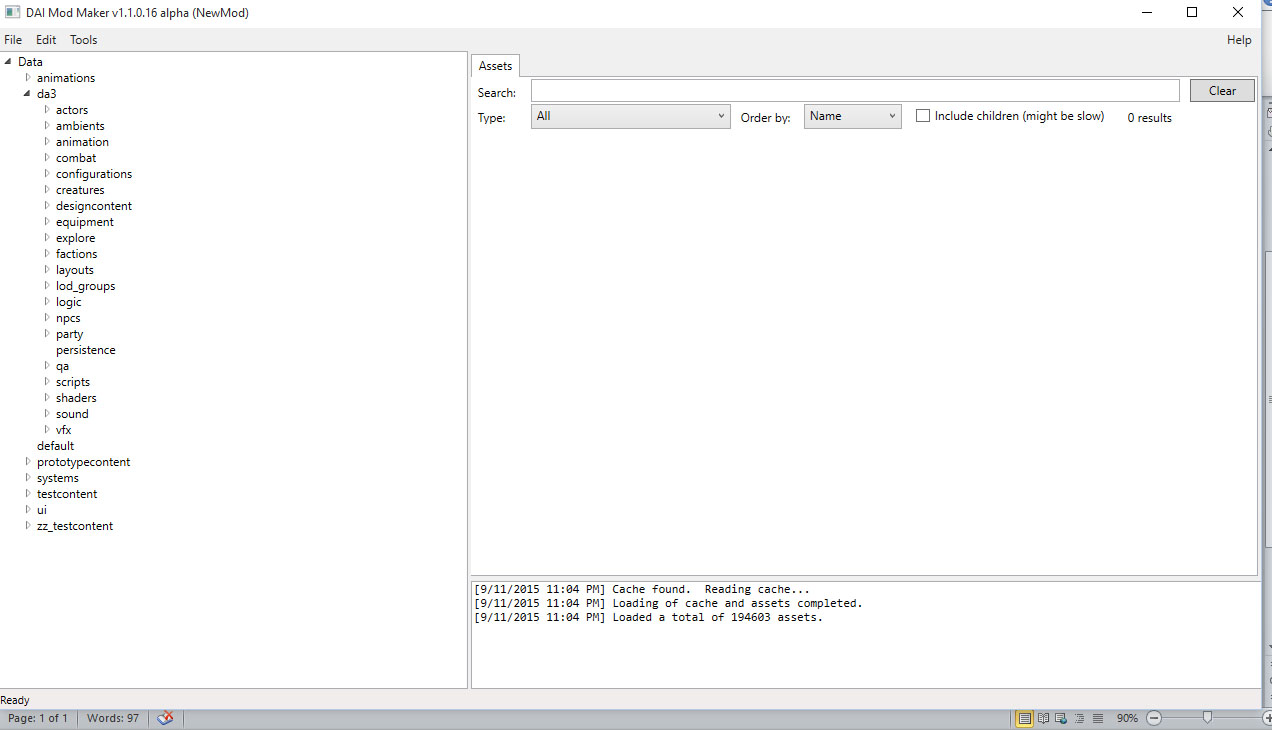Select the qa tree item
1272x730 pixels.
[x=63, y=366]
